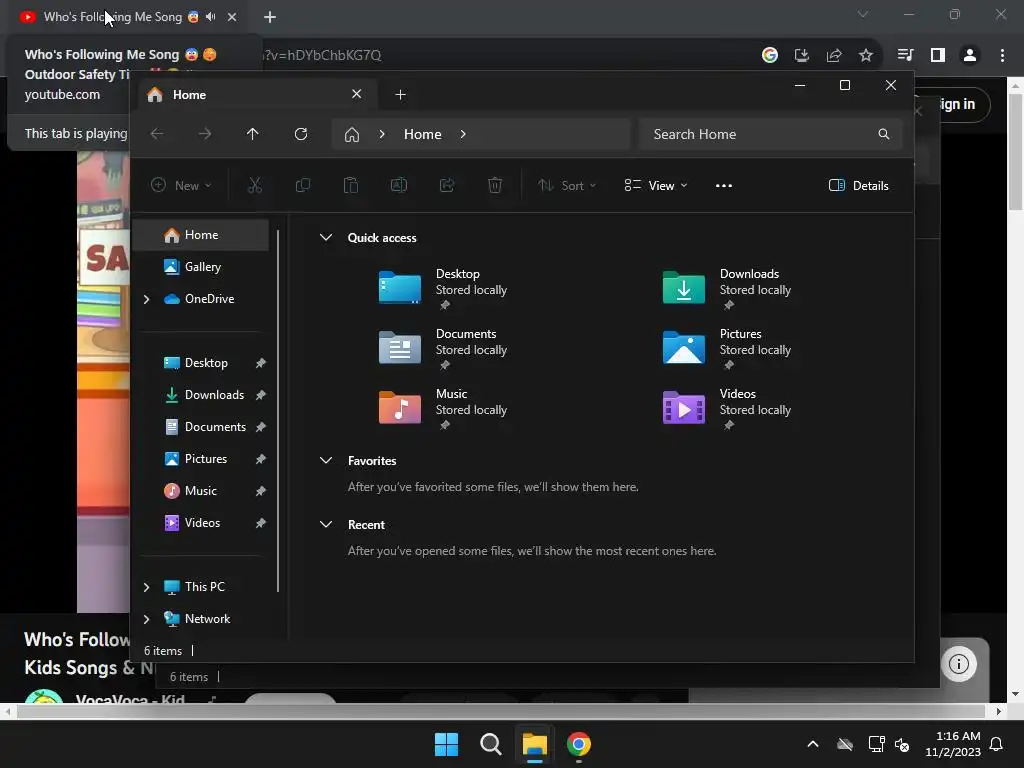Unpin Downloads from sidebar via pin icon
Viewport: 1024px width, 768px height.
coord(261,395)
